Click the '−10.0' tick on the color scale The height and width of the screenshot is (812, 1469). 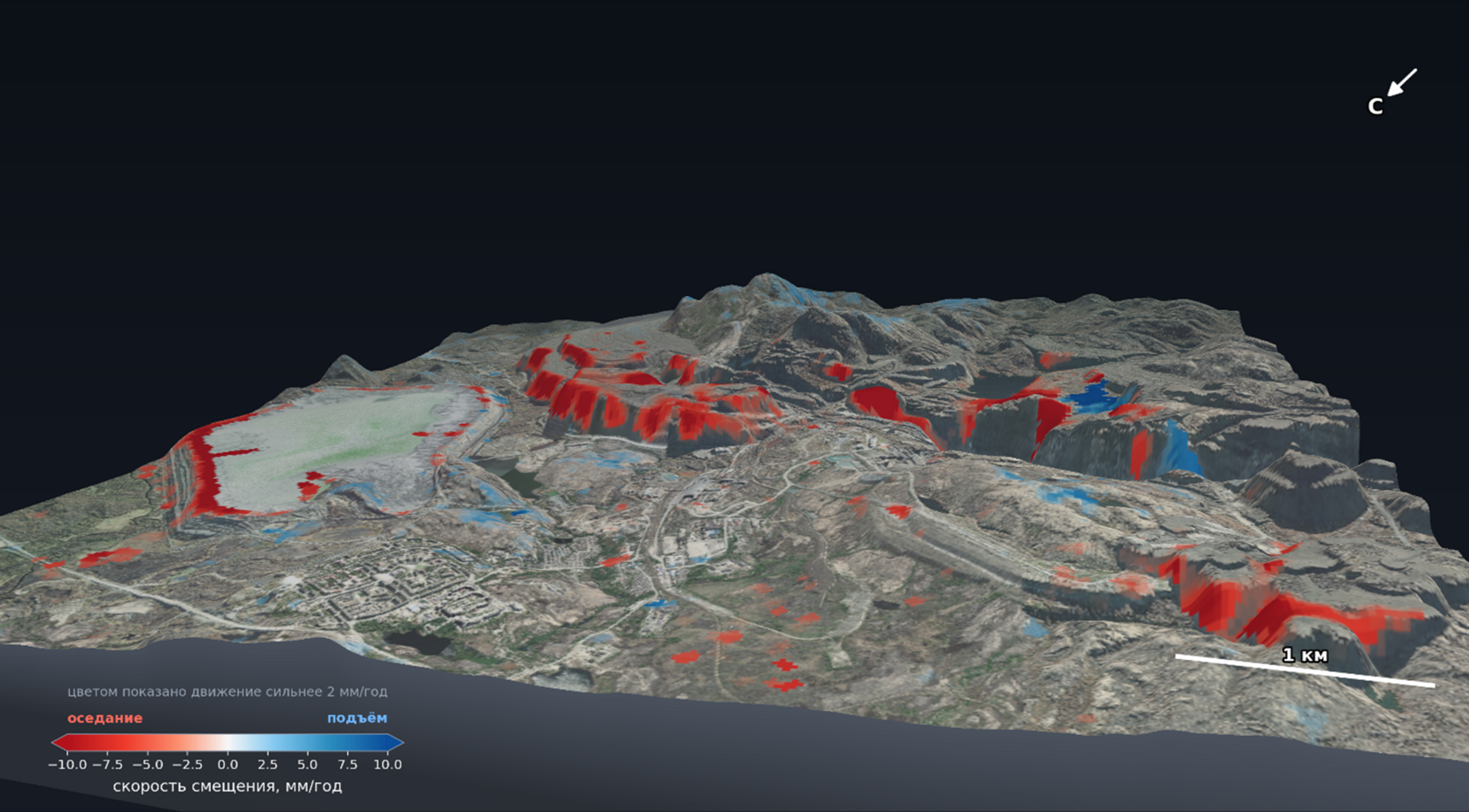67,764
